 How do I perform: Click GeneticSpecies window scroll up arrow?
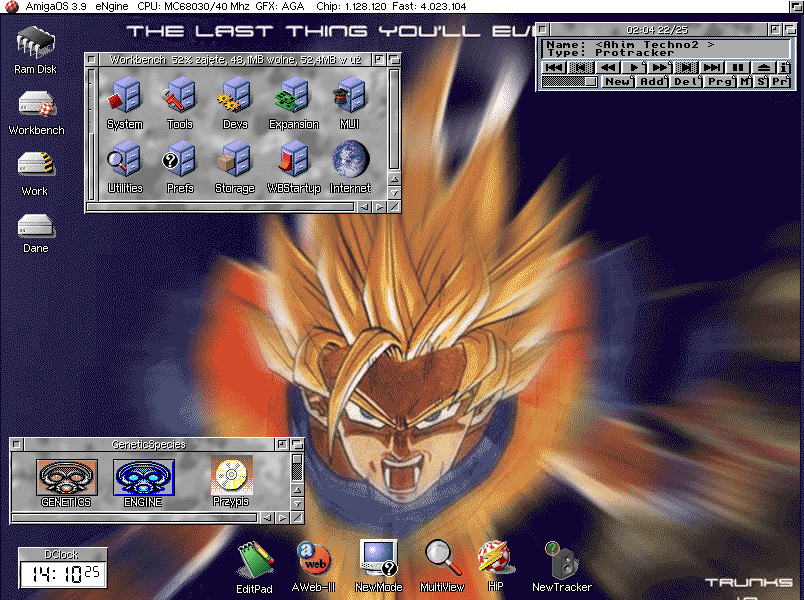coord(297,490)
